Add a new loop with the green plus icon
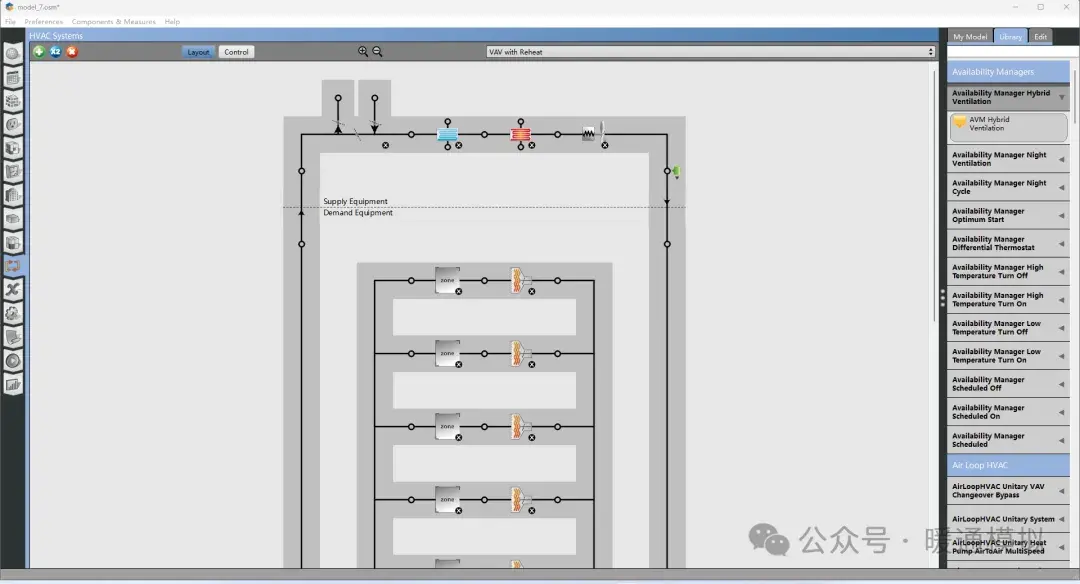The image size is (1080, 584). tap(40, 51)
